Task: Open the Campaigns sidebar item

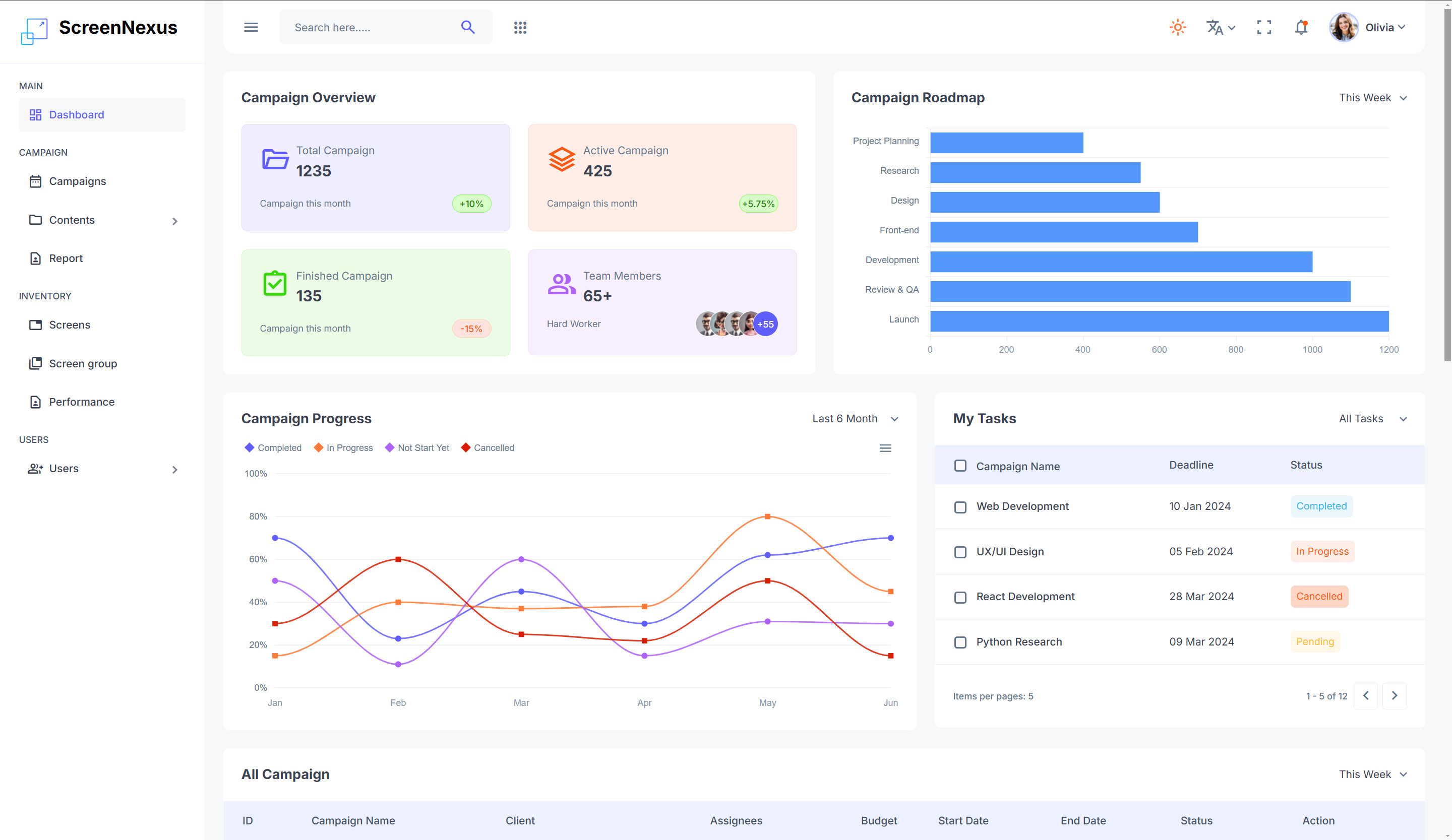Action: tap(77, 181)
